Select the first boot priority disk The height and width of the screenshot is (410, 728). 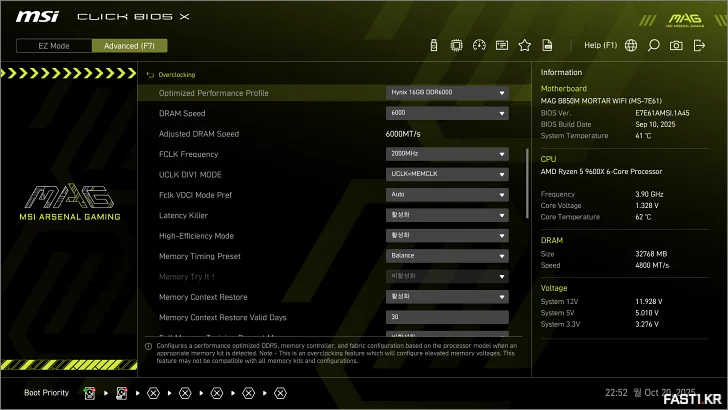coord(90,393)
